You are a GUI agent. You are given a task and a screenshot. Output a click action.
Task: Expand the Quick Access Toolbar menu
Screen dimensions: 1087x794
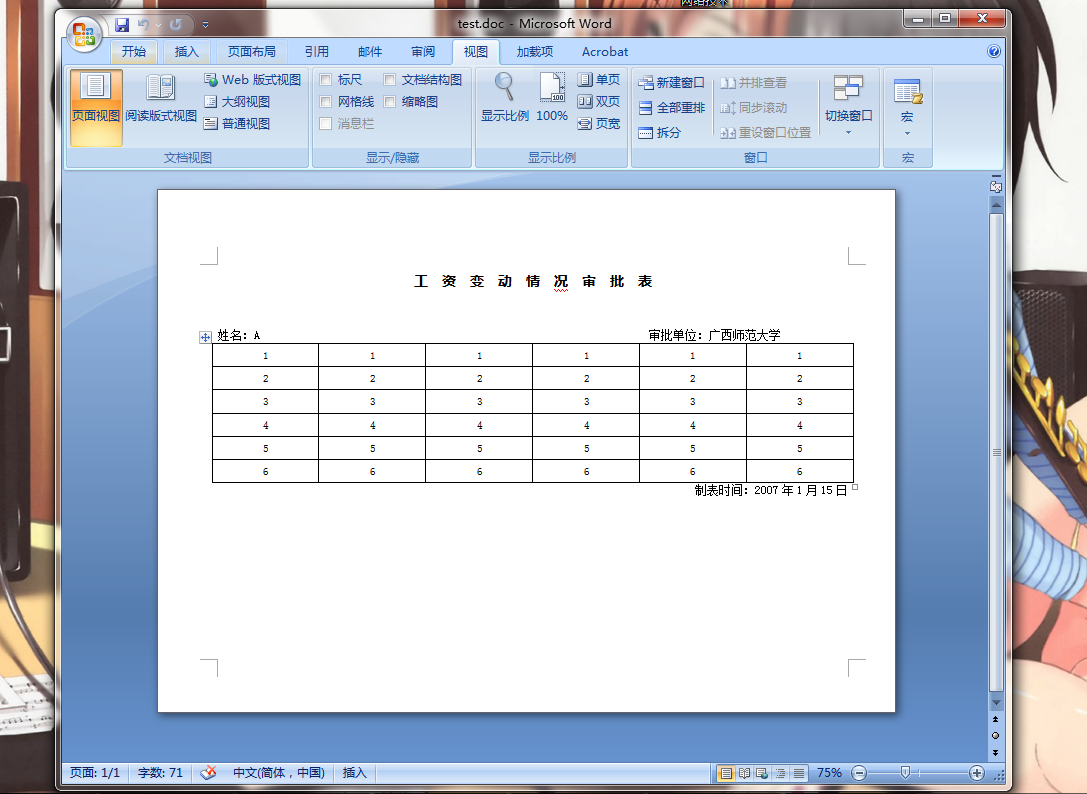205,24
